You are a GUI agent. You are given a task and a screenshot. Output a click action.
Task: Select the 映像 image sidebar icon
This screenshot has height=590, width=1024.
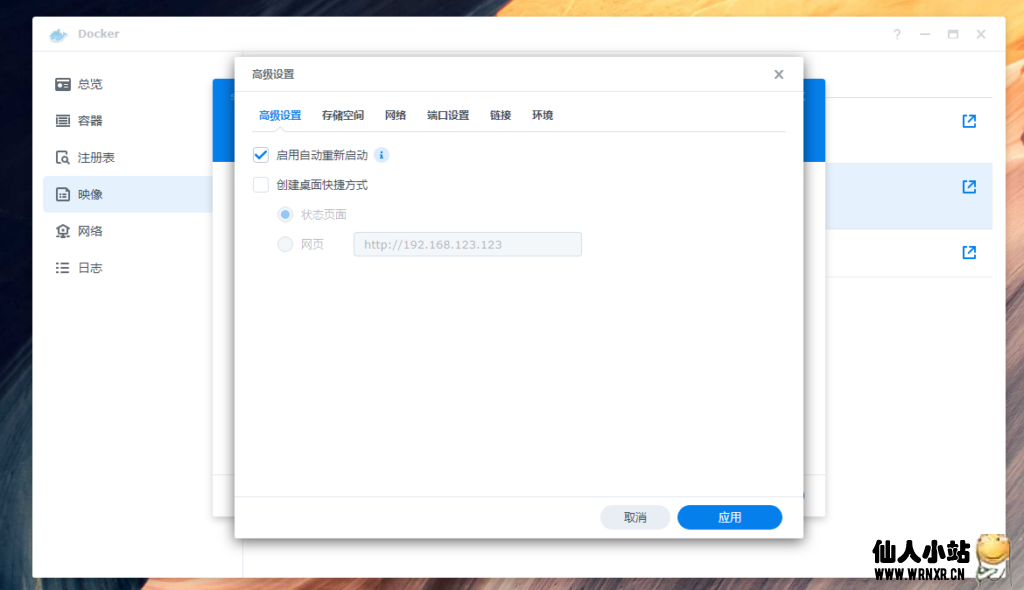click(63, 195)
